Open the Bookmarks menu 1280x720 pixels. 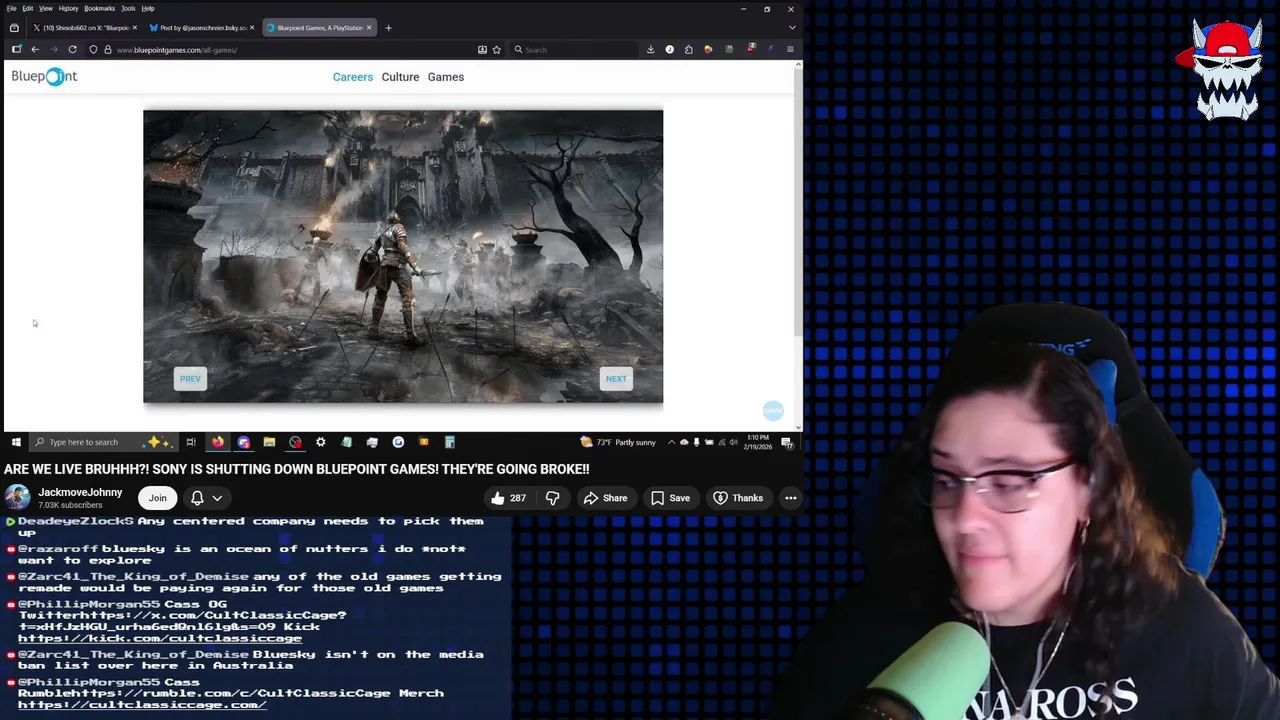[x=99, y=8]
